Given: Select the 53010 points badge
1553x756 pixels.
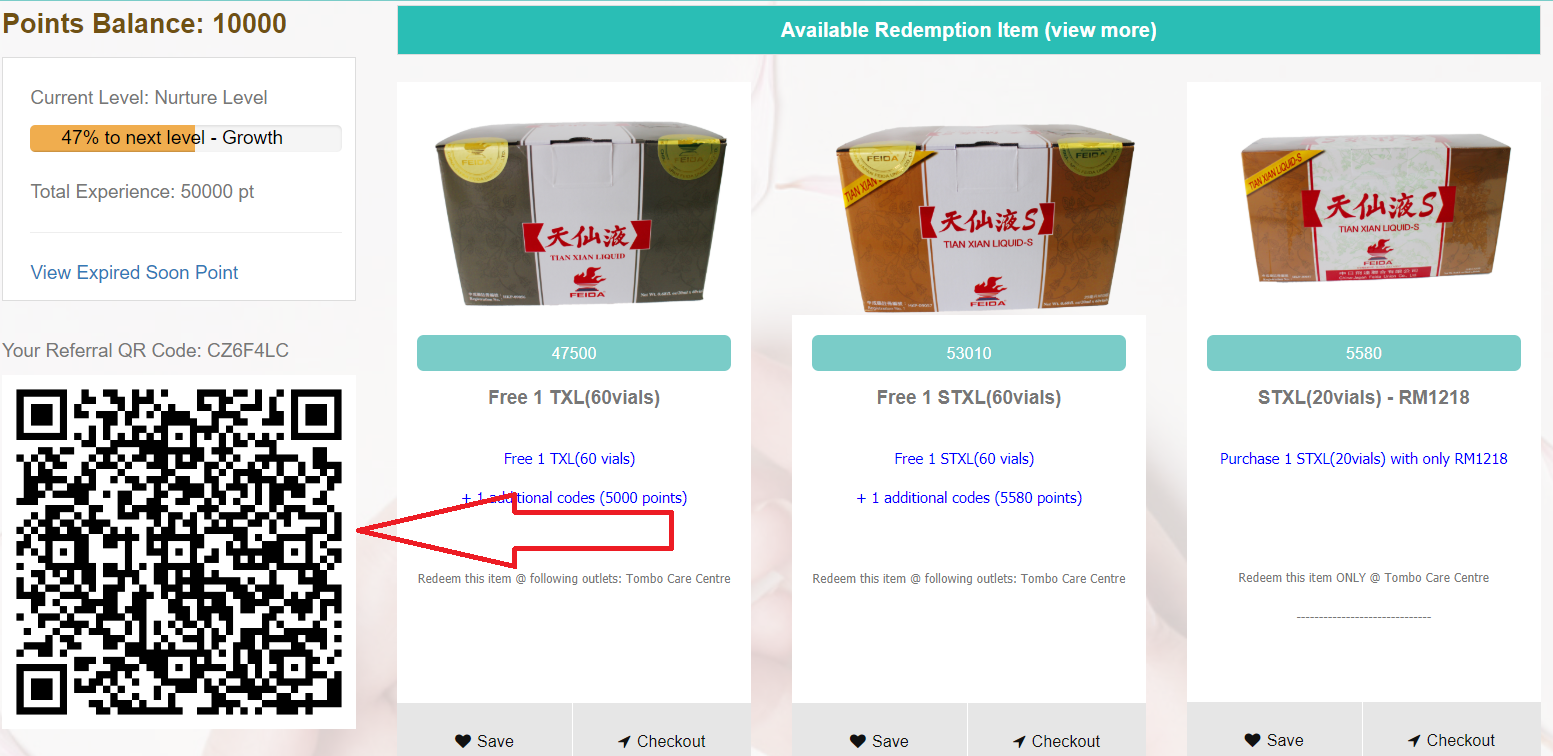Looking at the screenshot, I should point(969,353).
